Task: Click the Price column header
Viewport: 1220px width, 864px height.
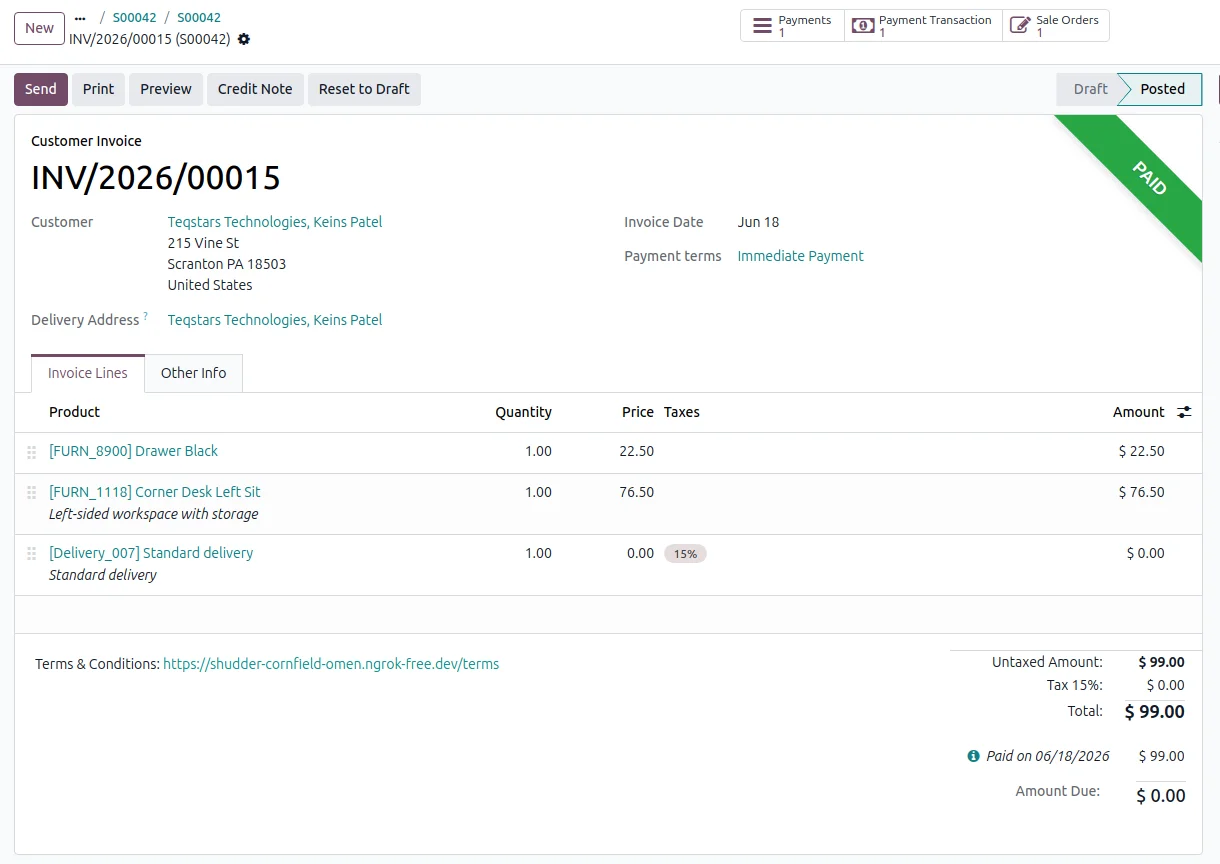Action: pyautogui.click(x=637, y=412)
